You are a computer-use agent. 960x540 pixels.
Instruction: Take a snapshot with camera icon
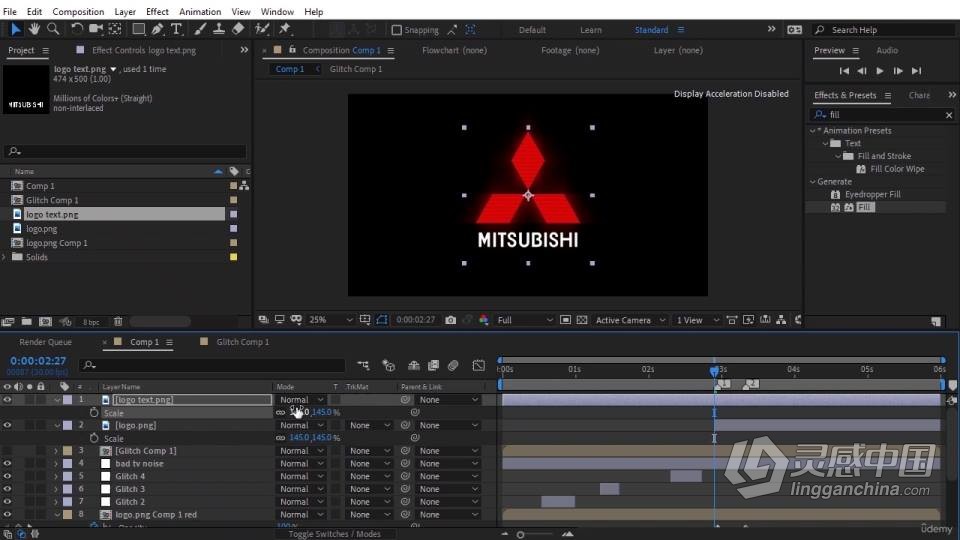point(451,320)
